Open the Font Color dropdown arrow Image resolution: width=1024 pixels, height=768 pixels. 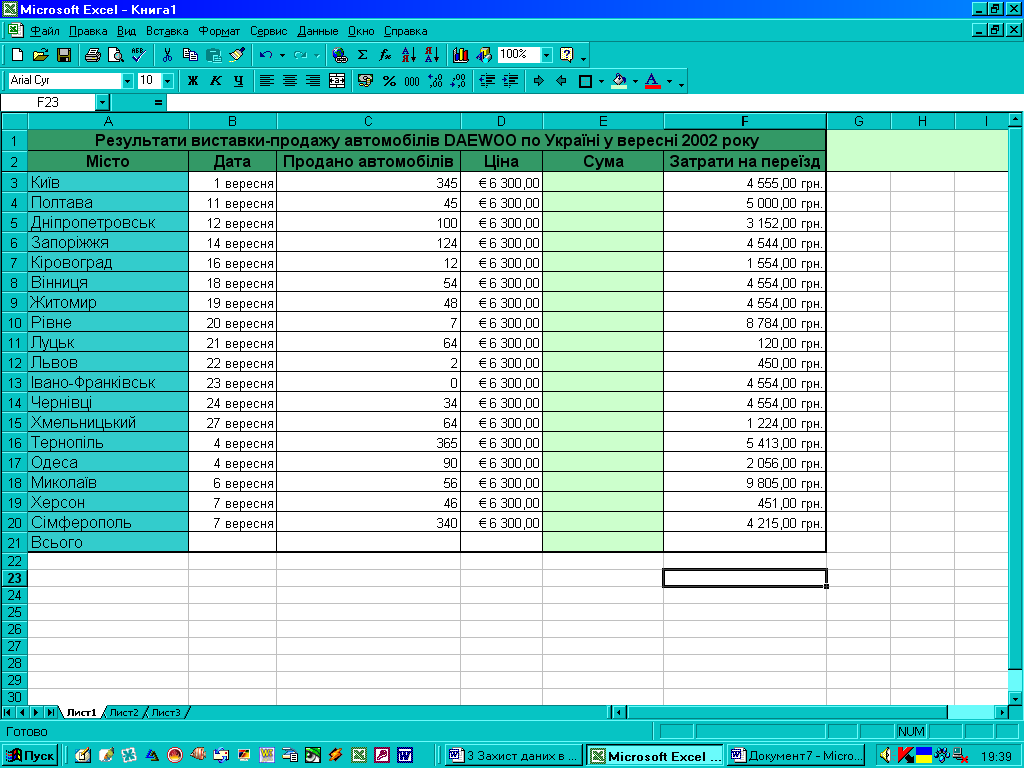(x=669, y=82)
